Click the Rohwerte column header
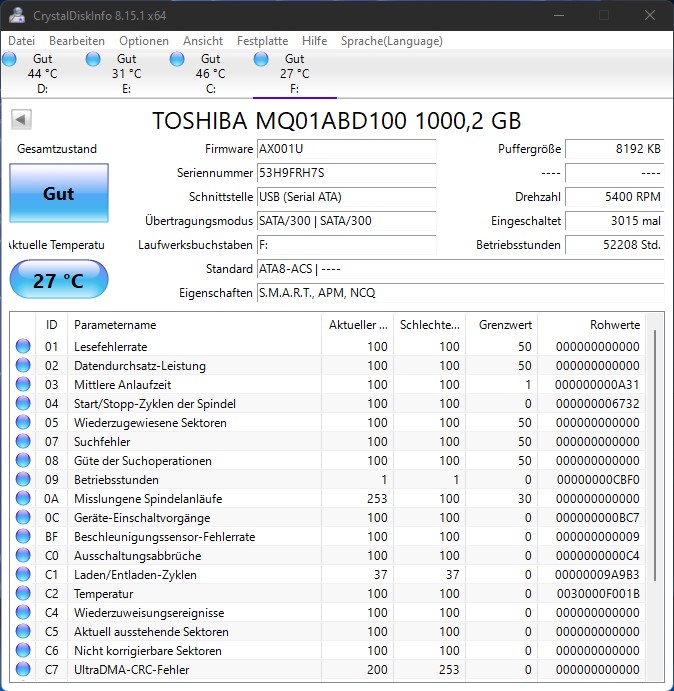Screen dimensions: 674x691 coord(591,325)
